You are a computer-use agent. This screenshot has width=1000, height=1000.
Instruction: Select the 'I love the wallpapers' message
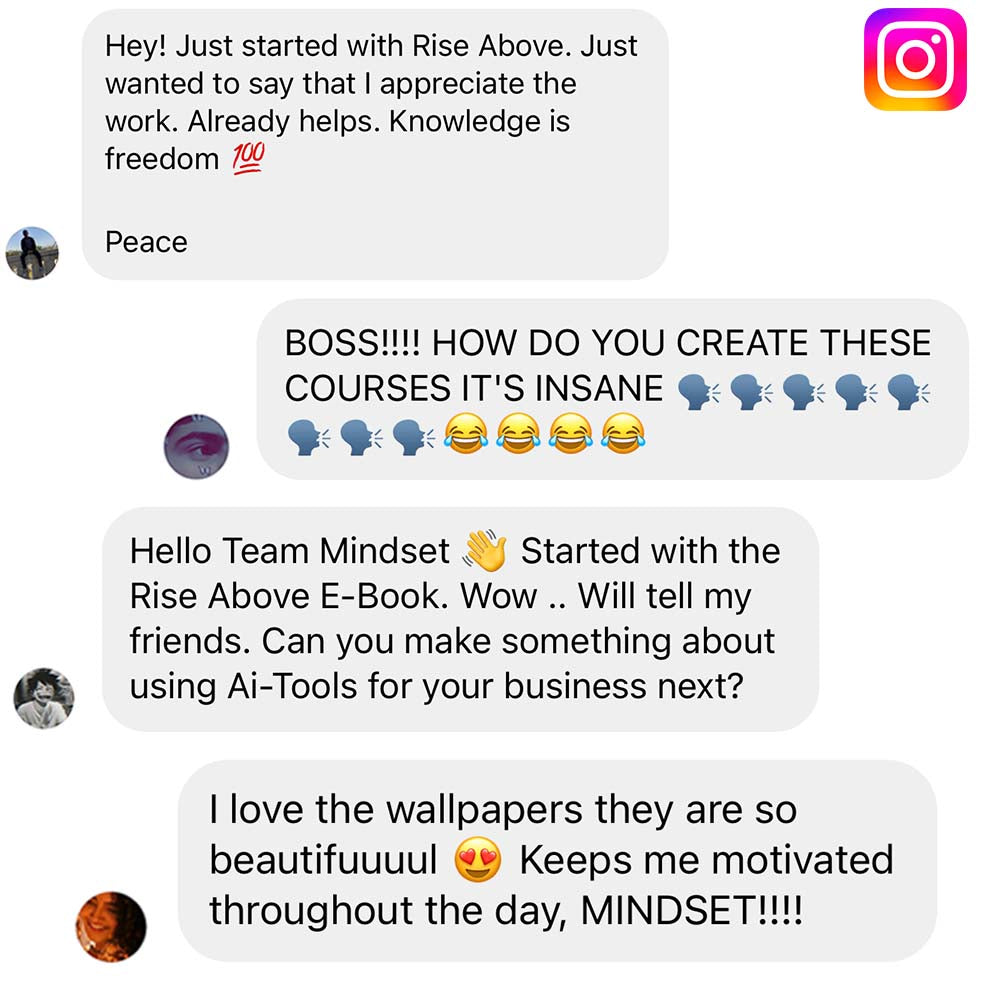(557, 860)
